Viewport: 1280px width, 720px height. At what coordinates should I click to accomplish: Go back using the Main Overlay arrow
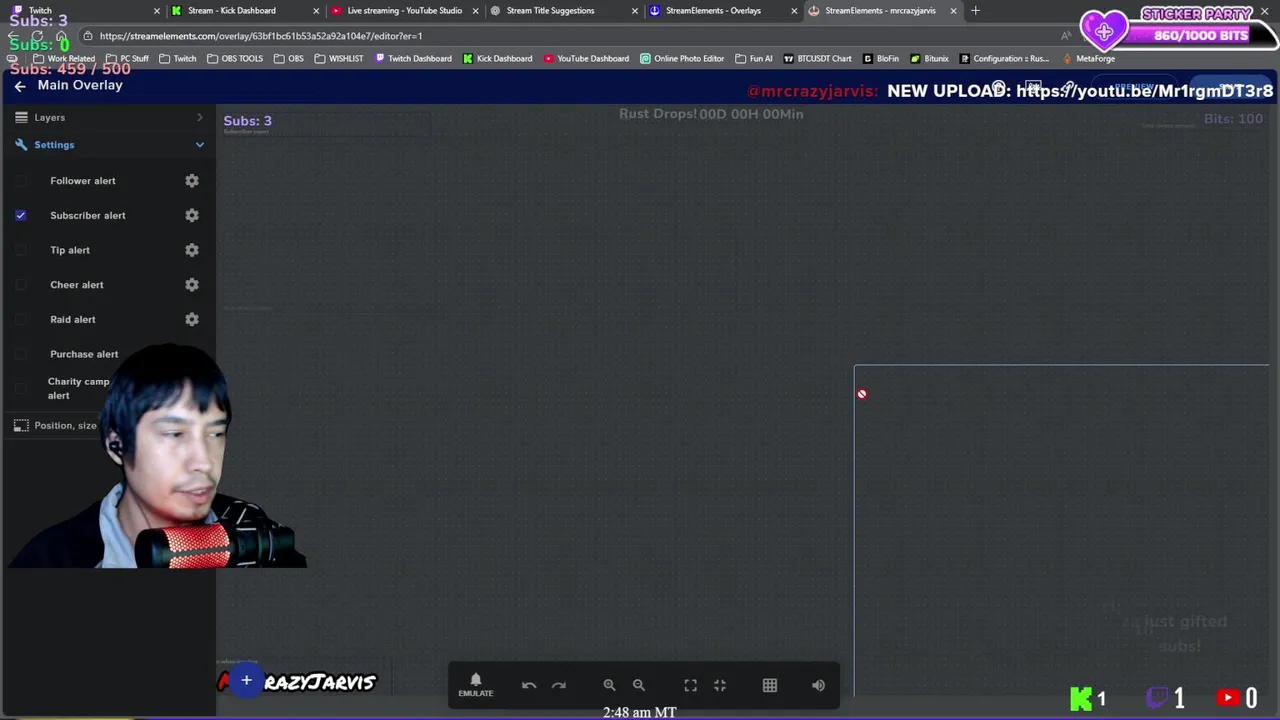[x=20, y=86]
